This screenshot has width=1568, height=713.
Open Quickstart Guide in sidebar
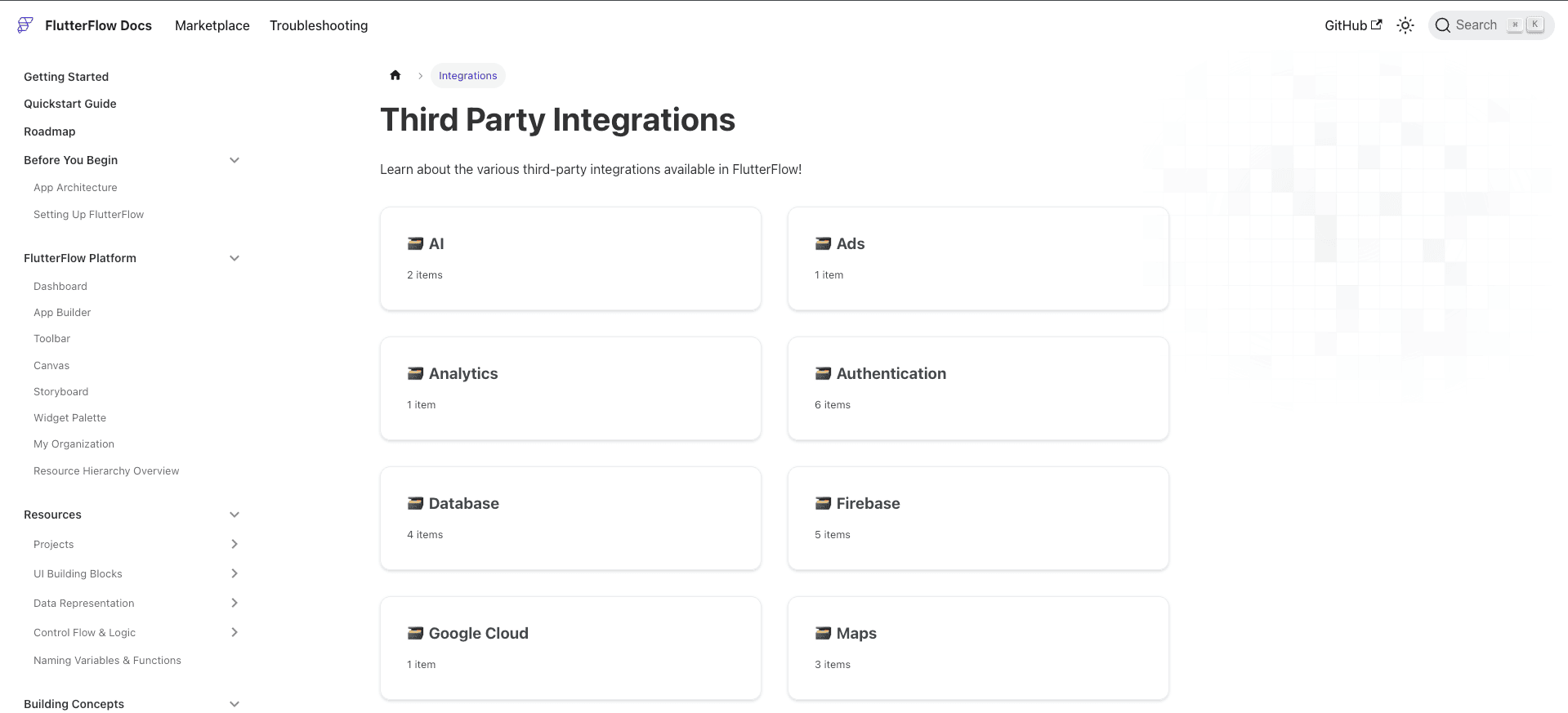point(70,104)
